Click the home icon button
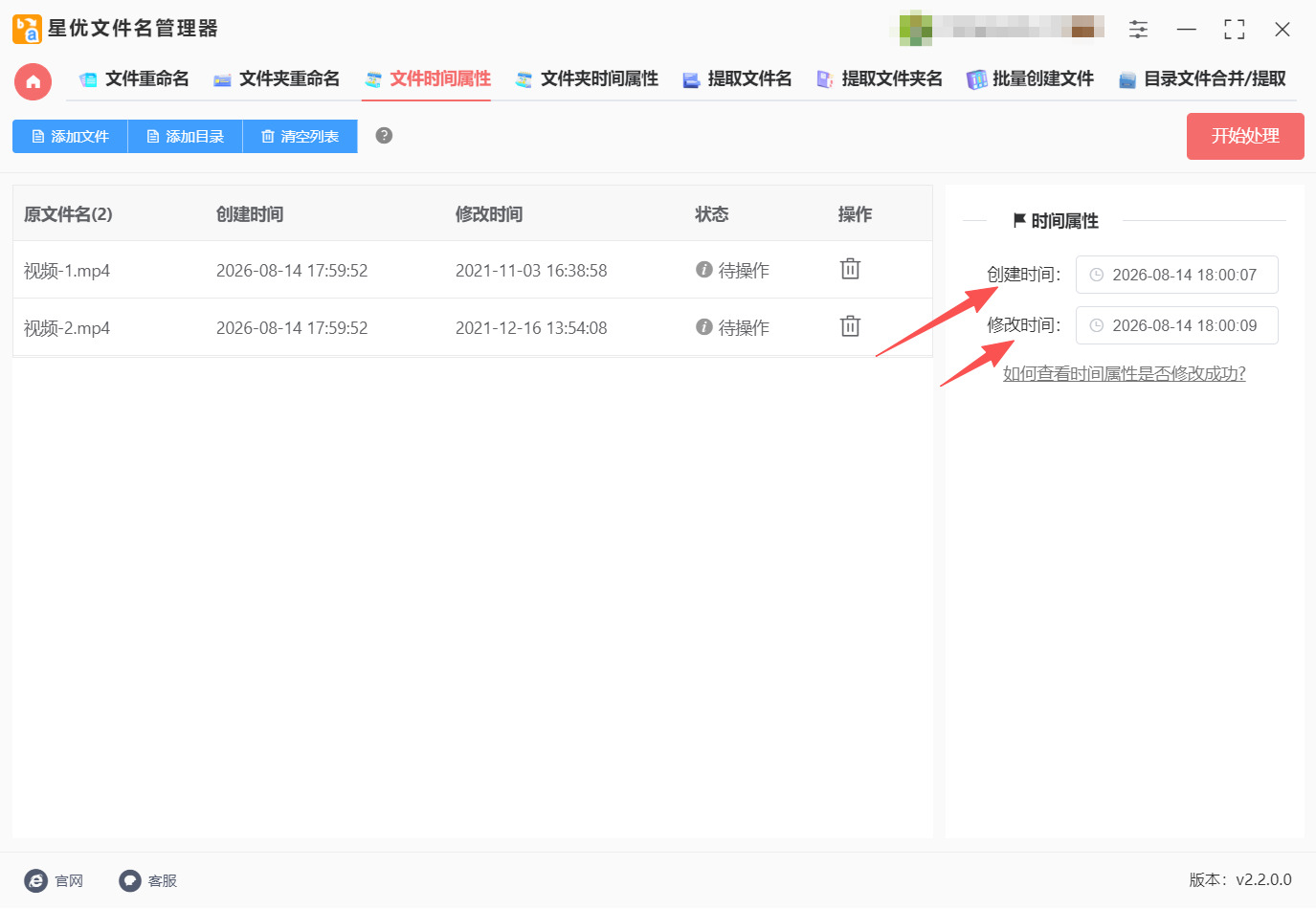This screenshot has height=909, width=1316. (x=33, y=81)
